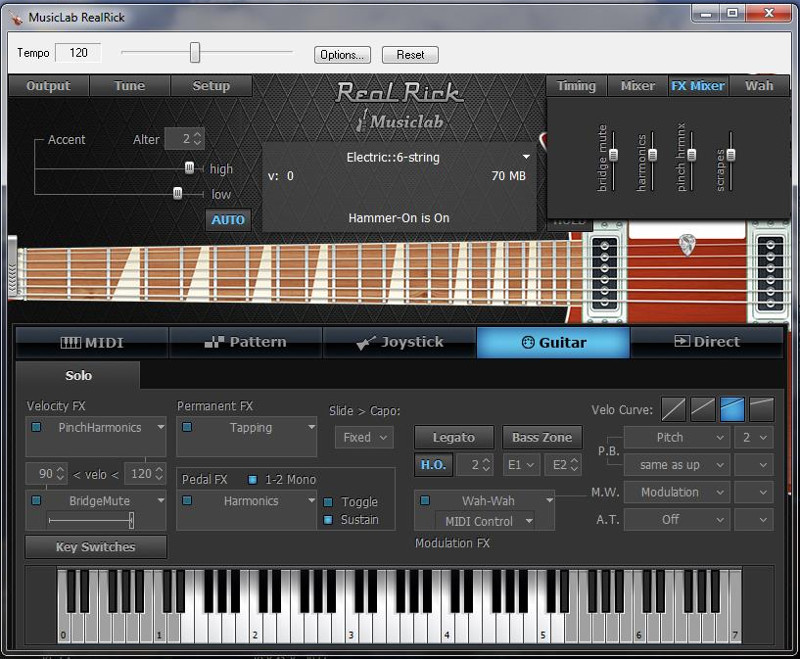Screen dimensions: 800x659
Task: Open the A.T. Off dropdown
Action: point(677,520)
